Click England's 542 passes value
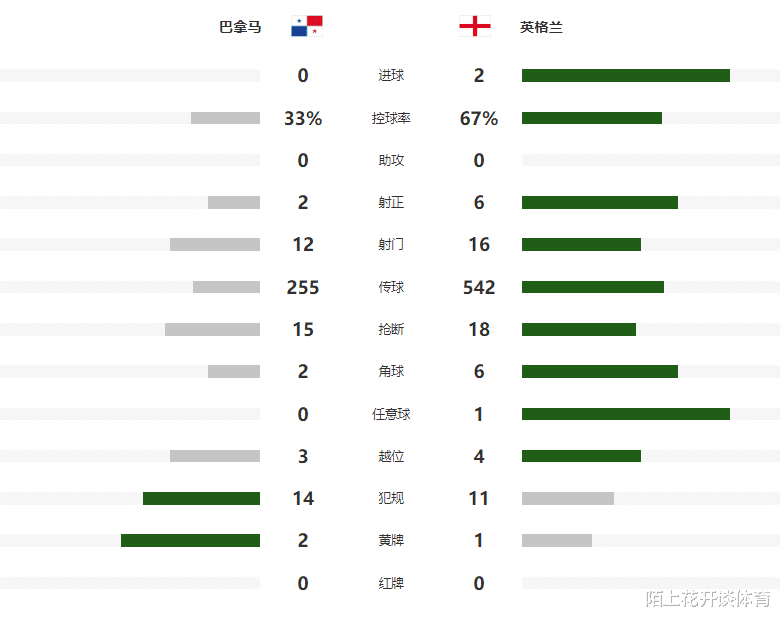This screenshot has height=620, width=780. pyautogui.click(x=479, y=288)
